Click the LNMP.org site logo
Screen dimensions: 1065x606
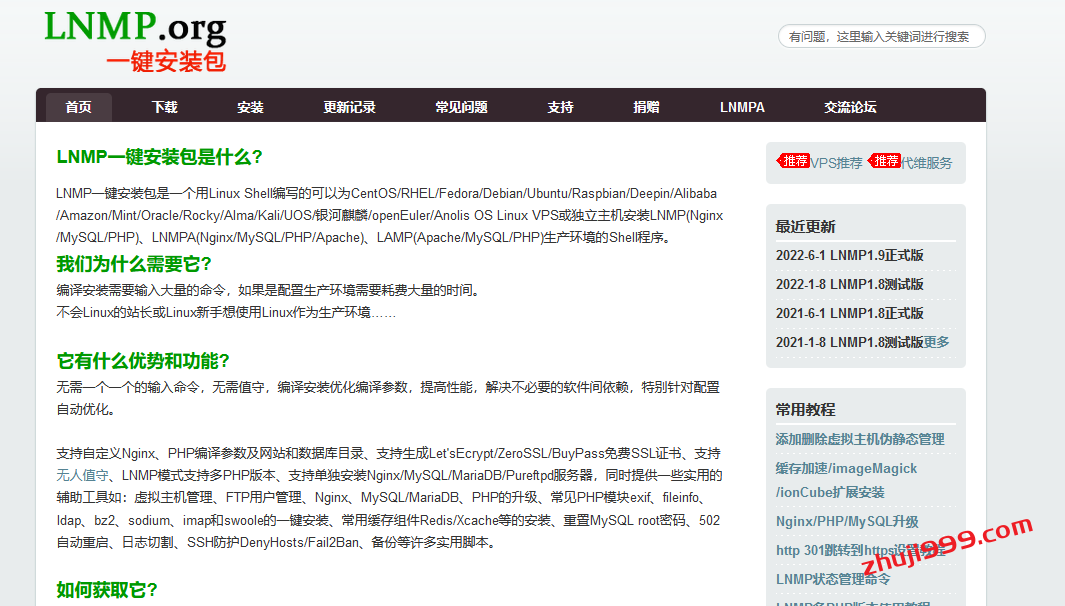coord(136,41)
